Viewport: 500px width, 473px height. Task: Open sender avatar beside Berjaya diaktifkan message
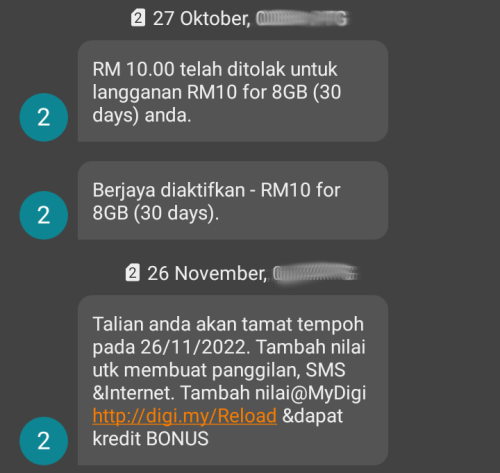pyautogui.click(x=44, y=215)
